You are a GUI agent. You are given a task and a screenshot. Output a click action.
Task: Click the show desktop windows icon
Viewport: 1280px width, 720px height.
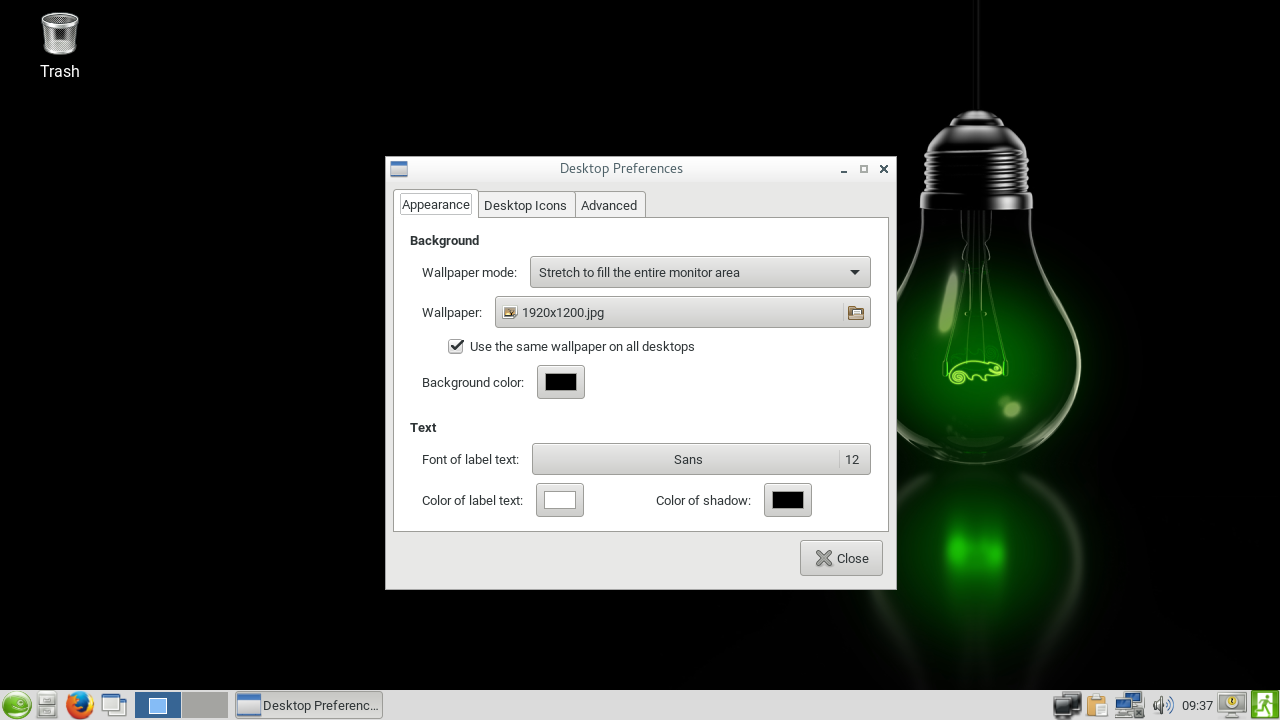[x=114, y=706]
